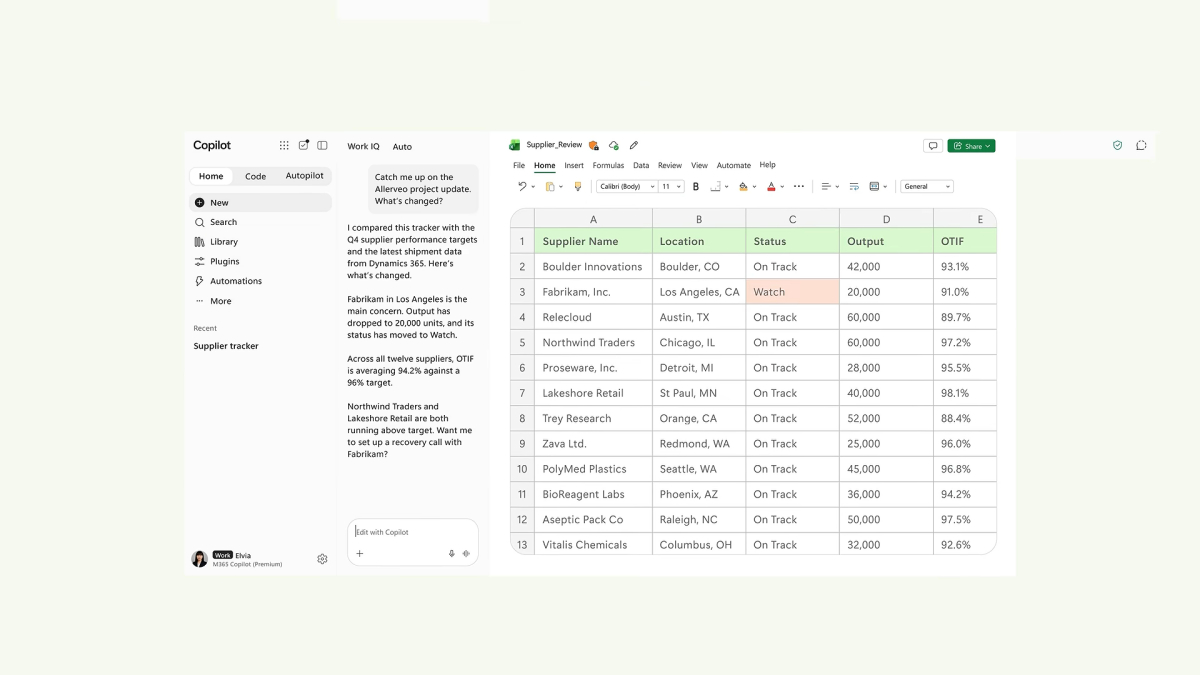Switch to the Review ribbon tab
1200x675 pixels.
coord(670,166)
